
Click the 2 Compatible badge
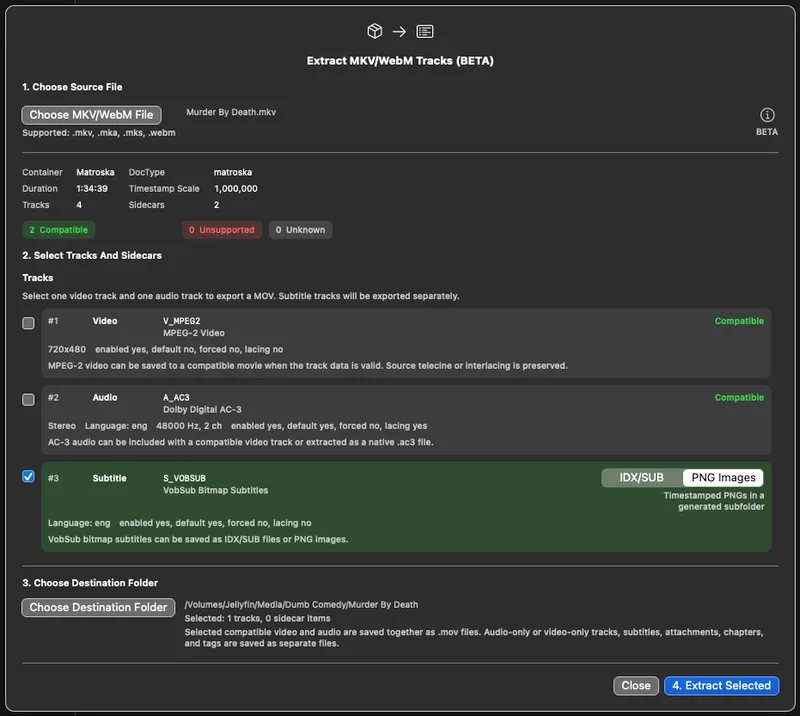click(59, 230)
